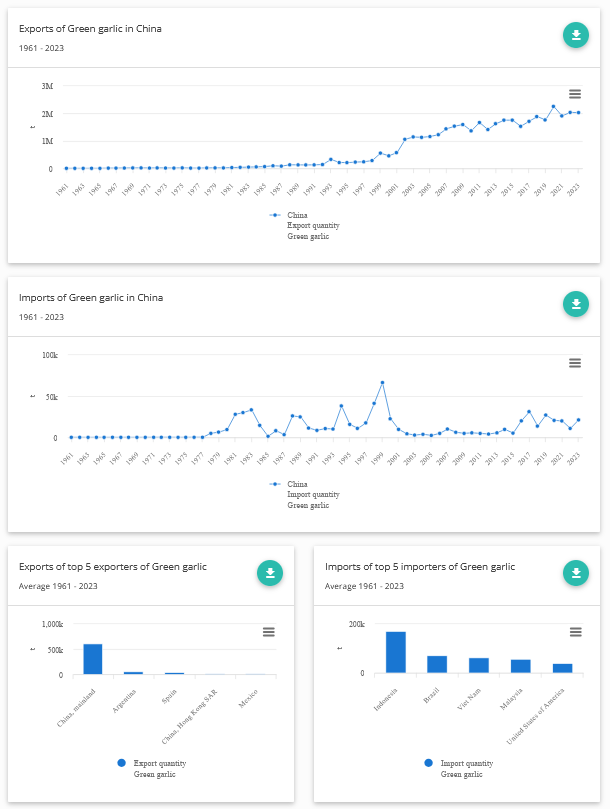Open hamburger menu on China exports chart

click(575, 94)
